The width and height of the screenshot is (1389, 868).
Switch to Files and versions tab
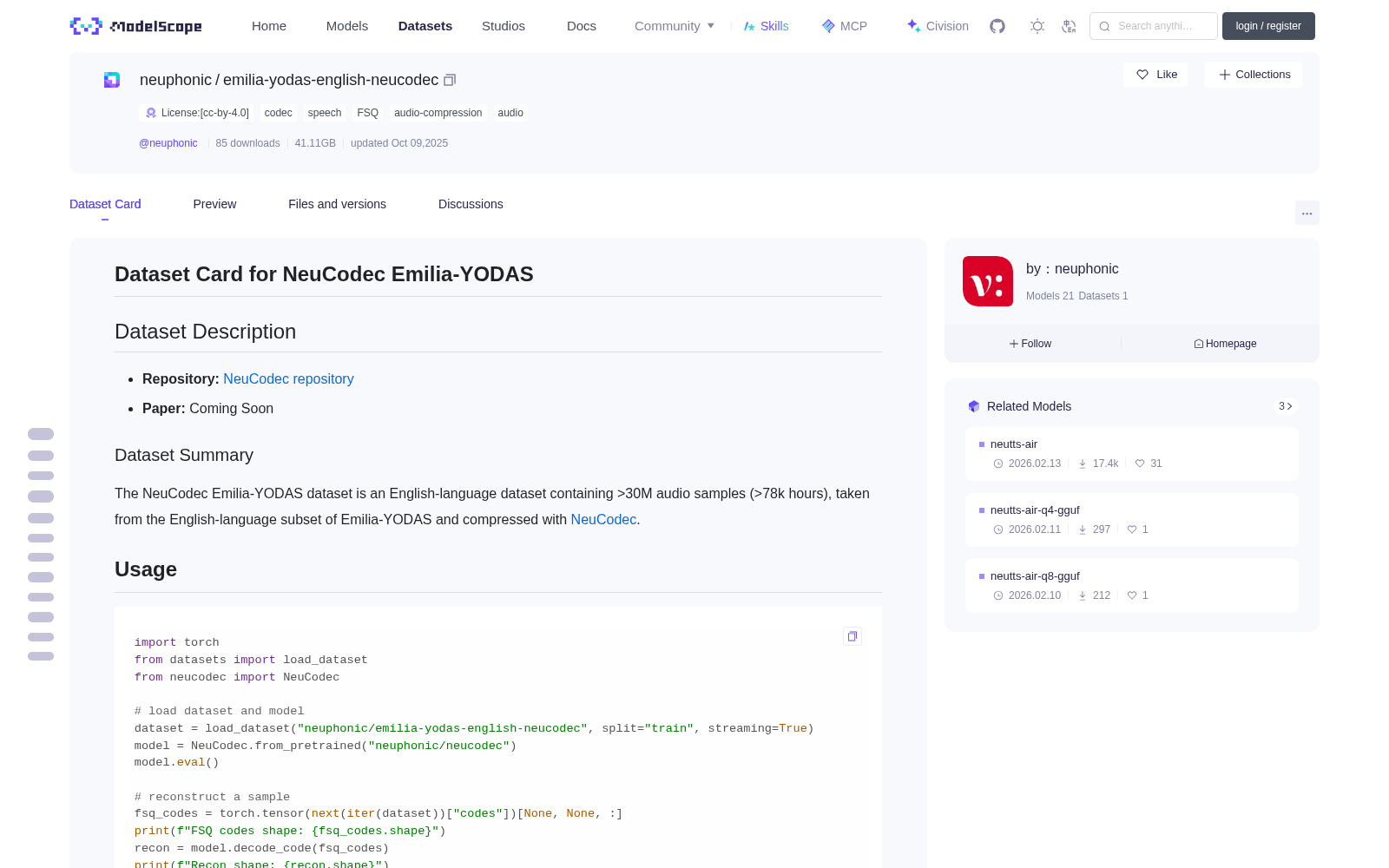[x=337, y=204]
